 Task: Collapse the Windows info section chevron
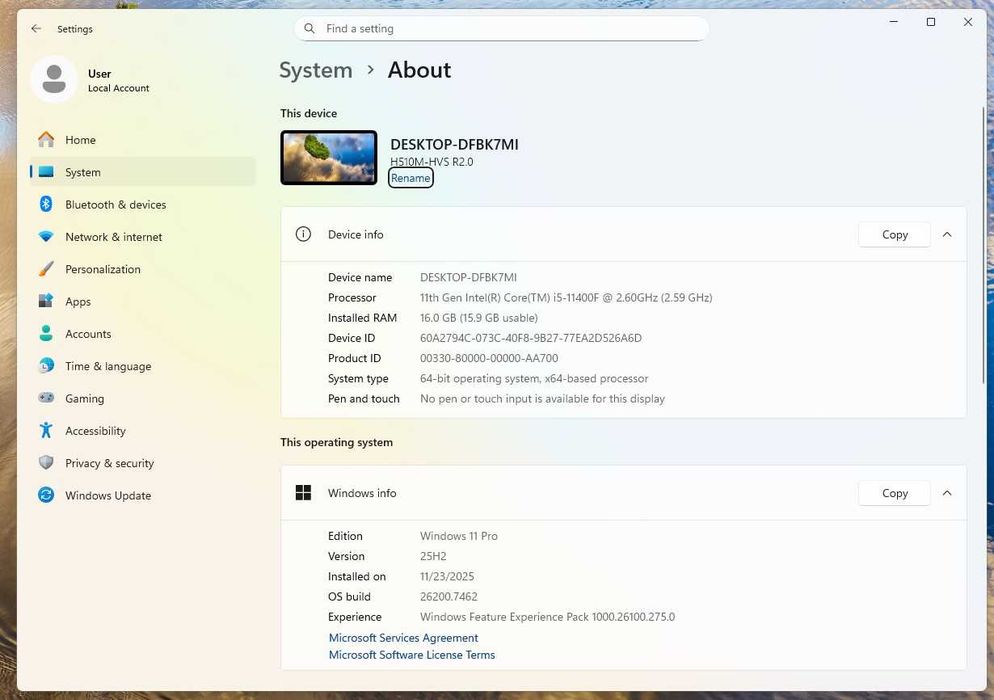pos(947,493)
